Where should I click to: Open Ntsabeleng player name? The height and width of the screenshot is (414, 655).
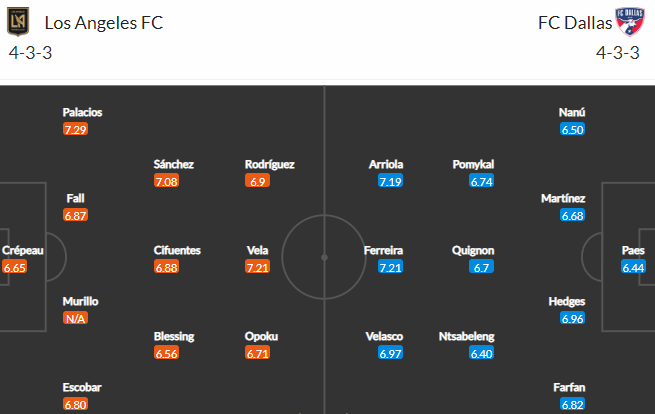coord(466,336)
